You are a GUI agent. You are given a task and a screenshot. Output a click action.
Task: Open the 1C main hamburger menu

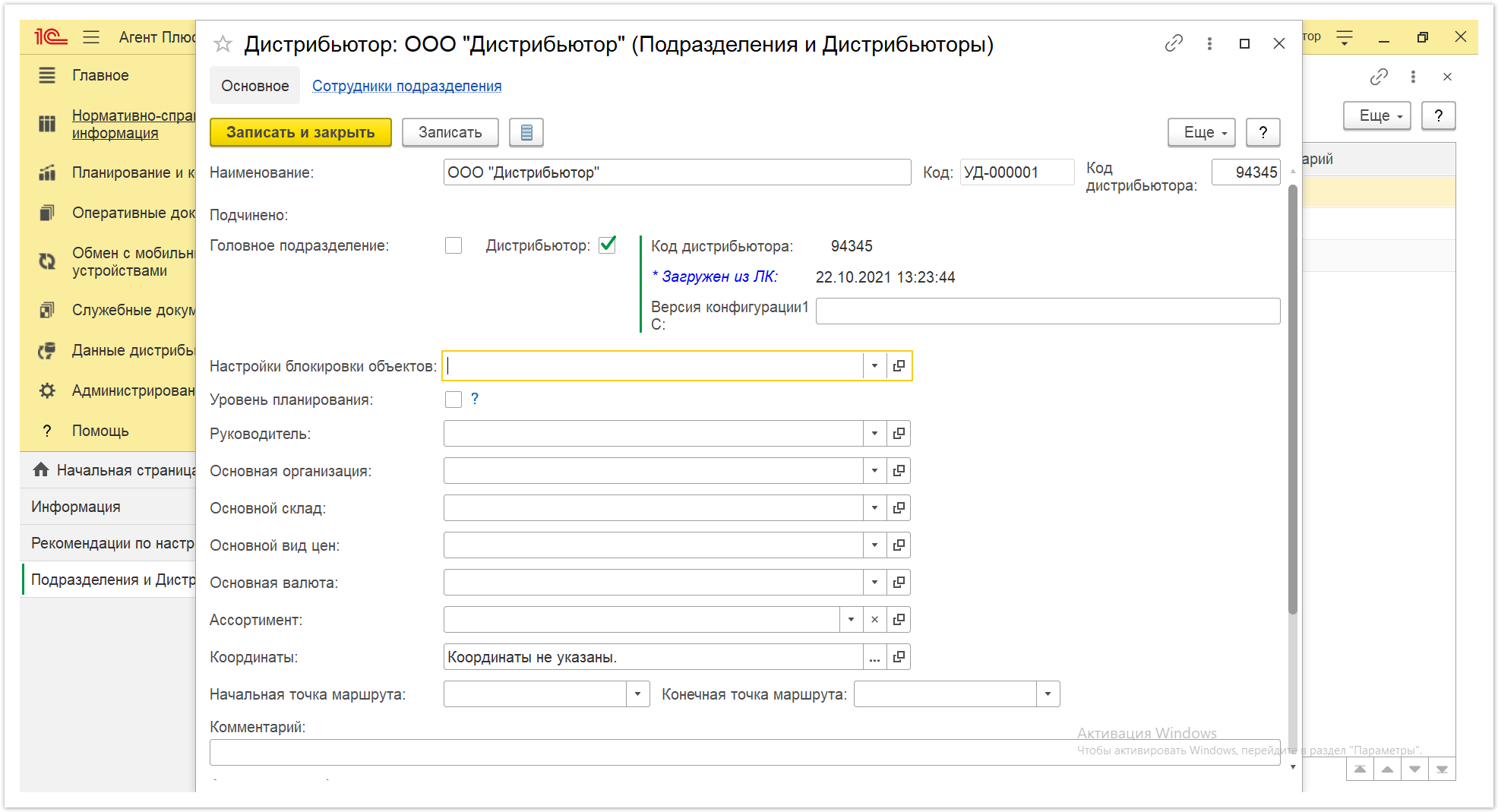tap(91, 36)
